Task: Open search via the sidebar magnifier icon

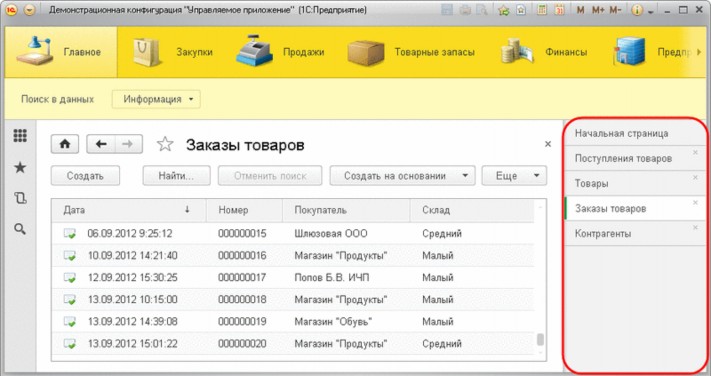Action: tap(20, 229)
